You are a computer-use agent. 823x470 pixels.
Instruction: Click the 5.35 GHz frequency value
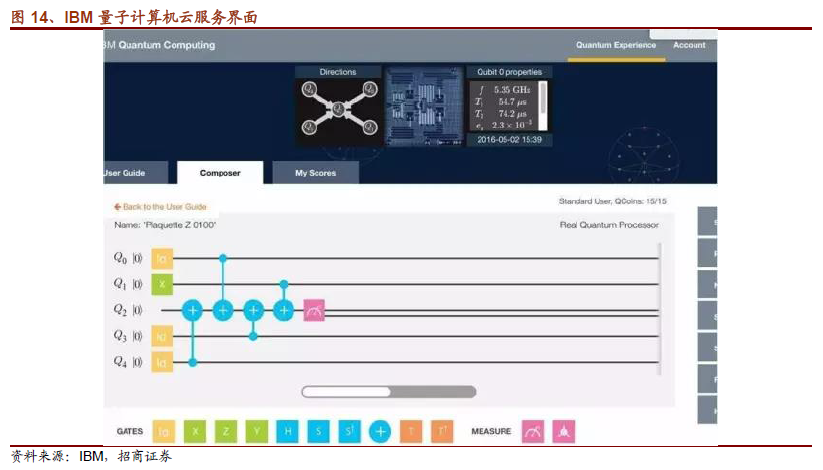pyautogui.click(x=512, y=90)
